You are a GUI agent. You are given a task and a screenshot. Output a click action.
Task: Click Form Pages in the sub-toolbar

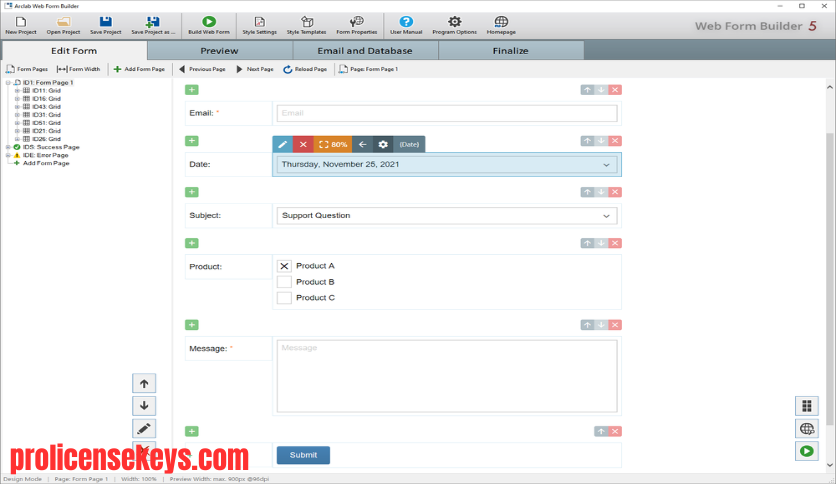click(27, 69)
